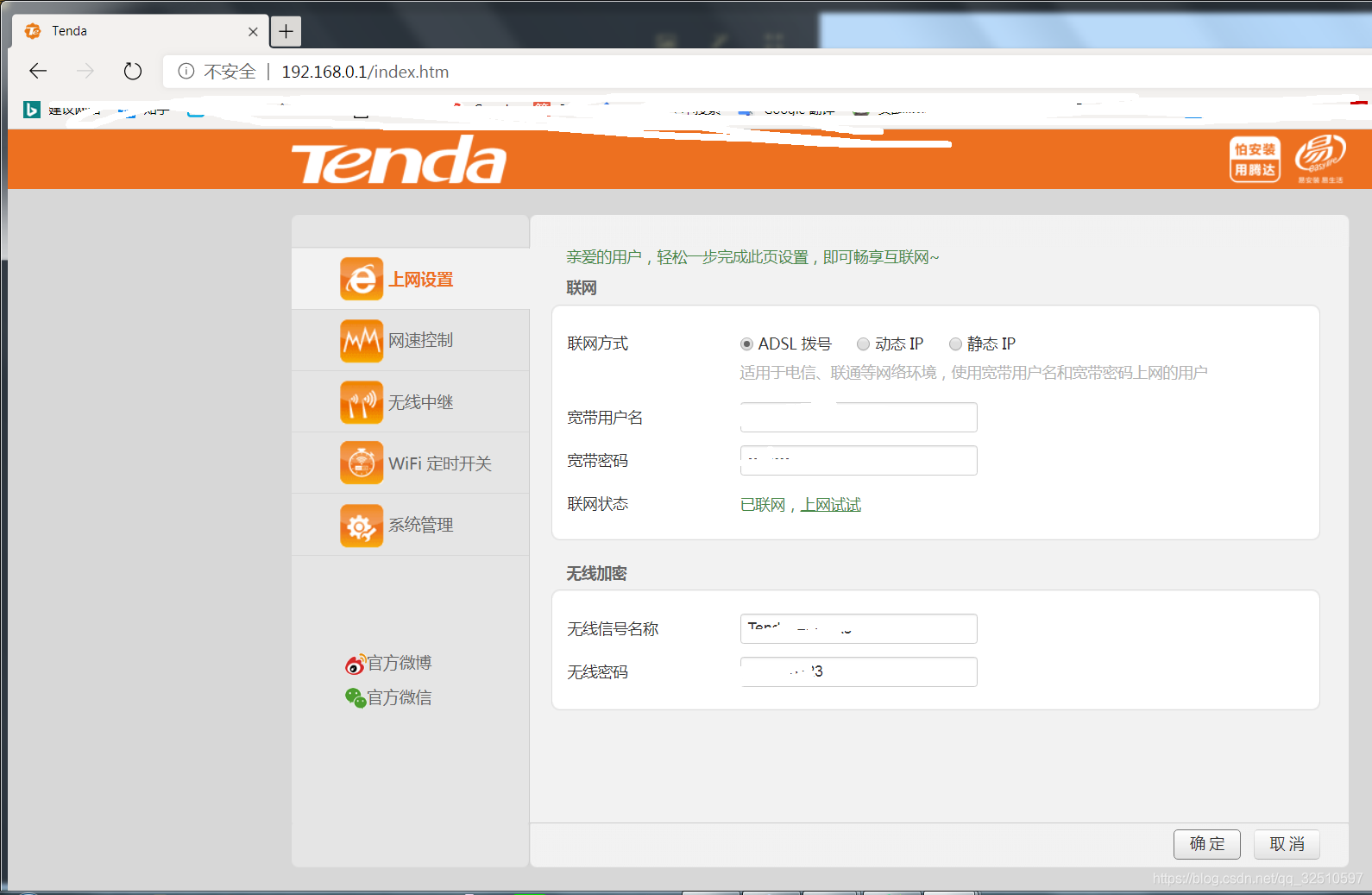Click the WeChat logo icon
The height and width of the screenshot is (895, 1372).
point(356,697)
